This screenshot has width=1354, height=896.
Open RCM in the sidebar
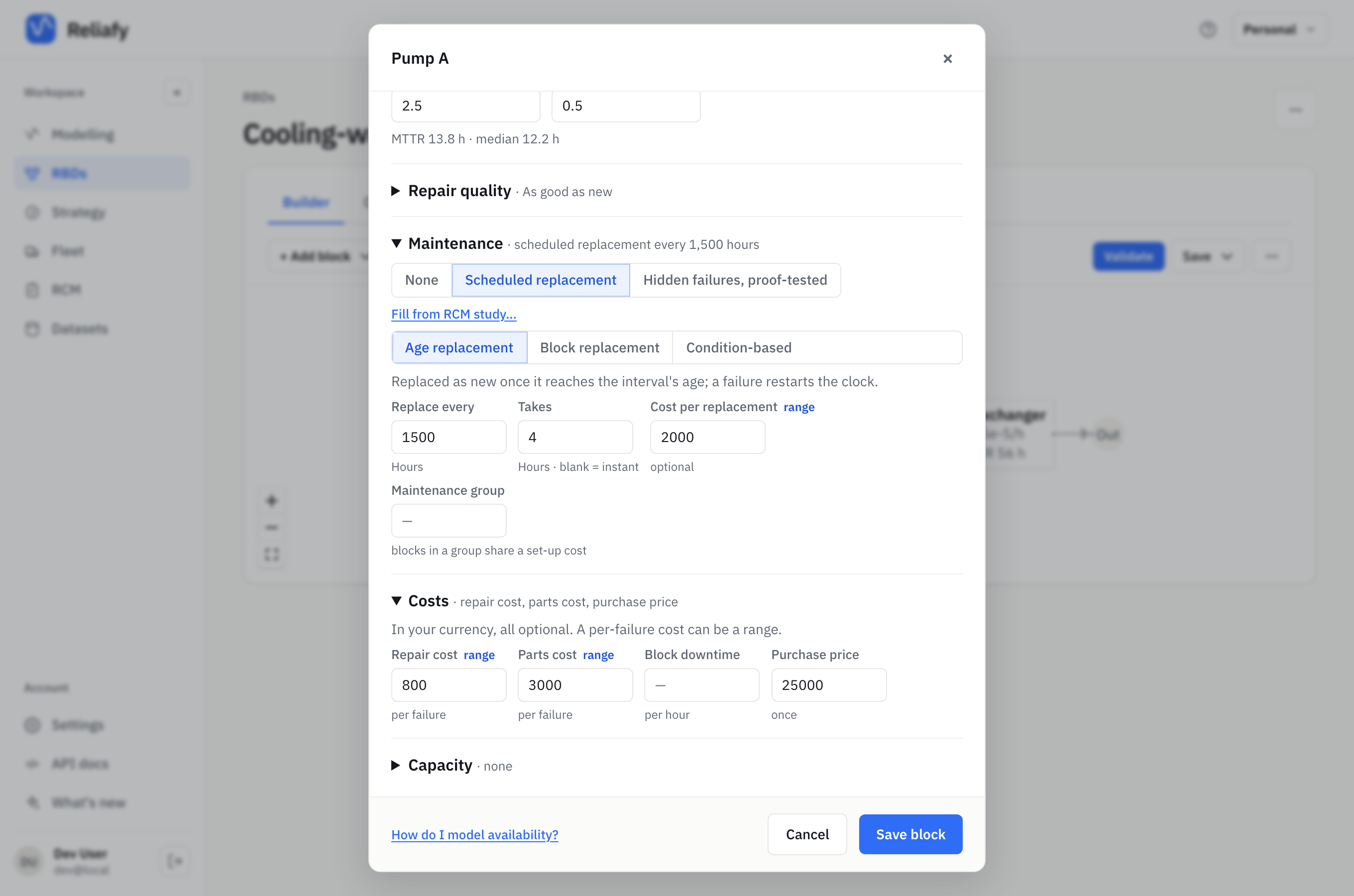[102, 290]
